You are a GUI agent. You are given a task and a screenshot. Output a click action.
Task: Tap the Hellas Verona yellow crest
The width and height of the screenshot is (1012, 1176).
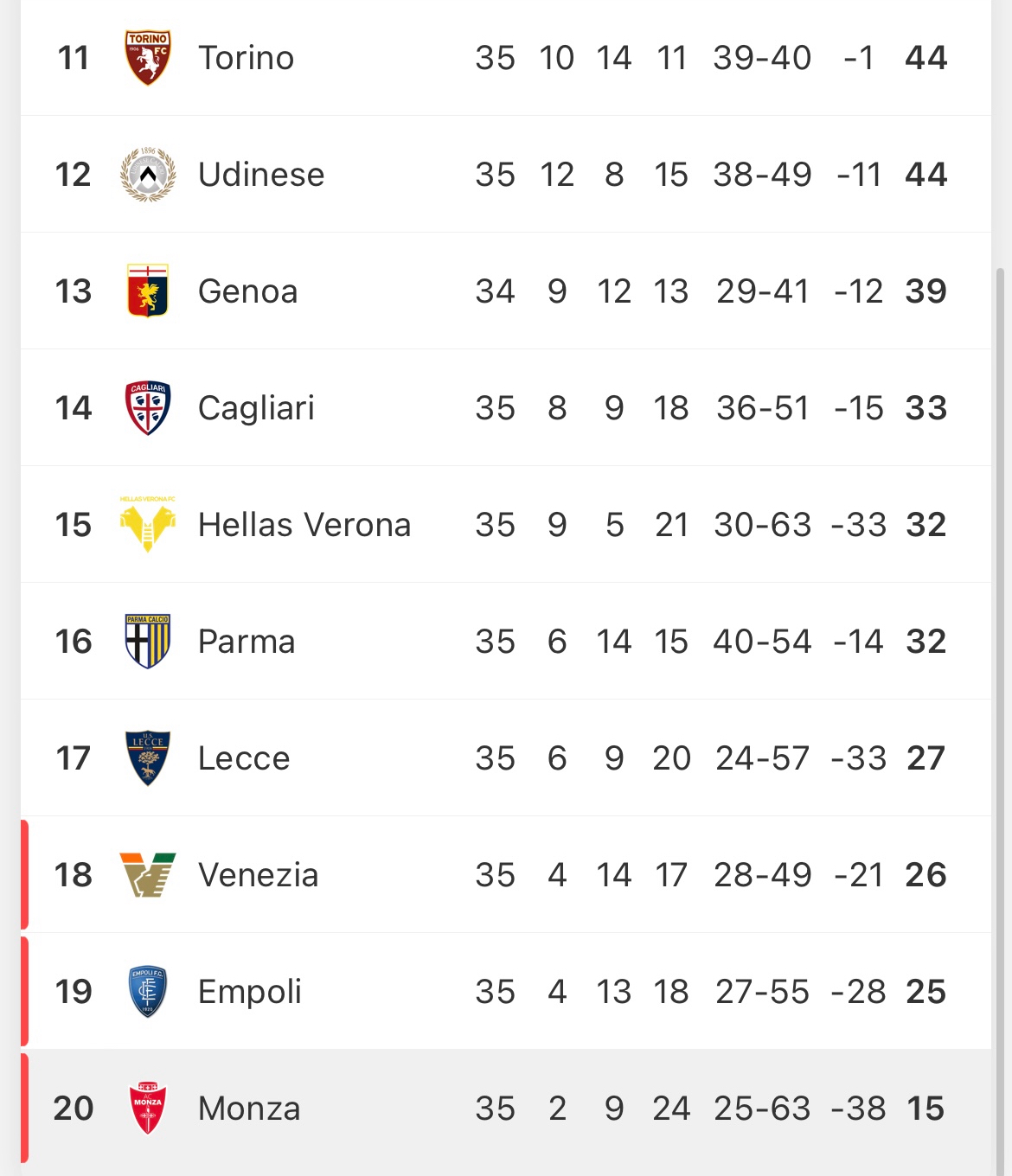148,524
